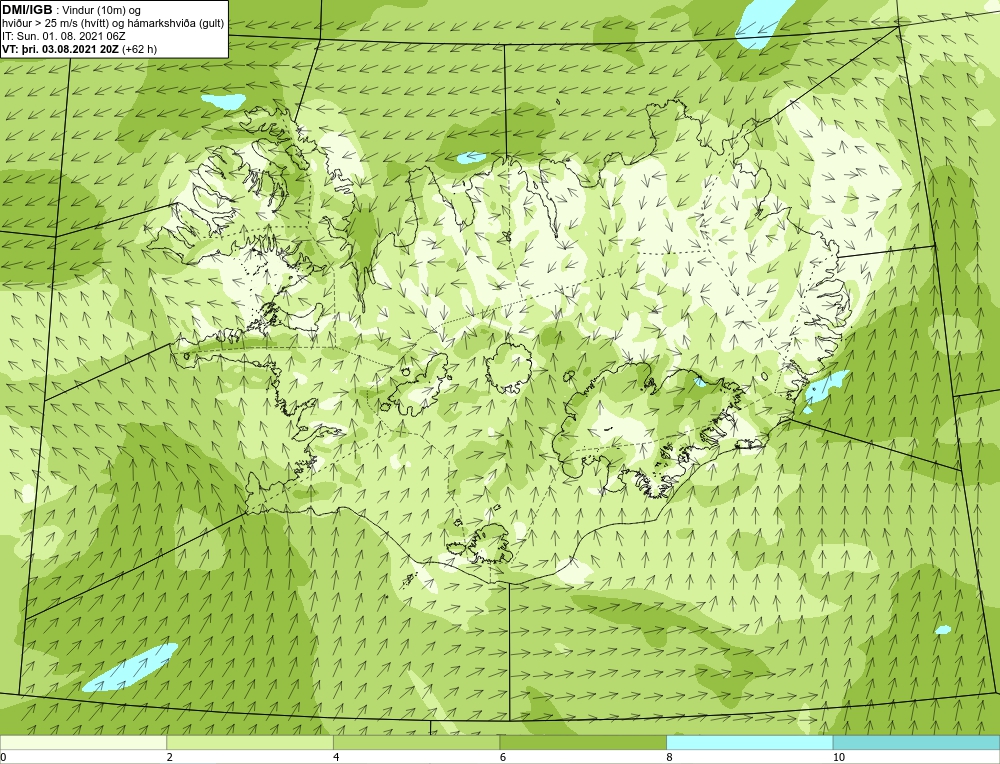Click the 'hviður > 25 m/s' legend line

tap(113, 24)
